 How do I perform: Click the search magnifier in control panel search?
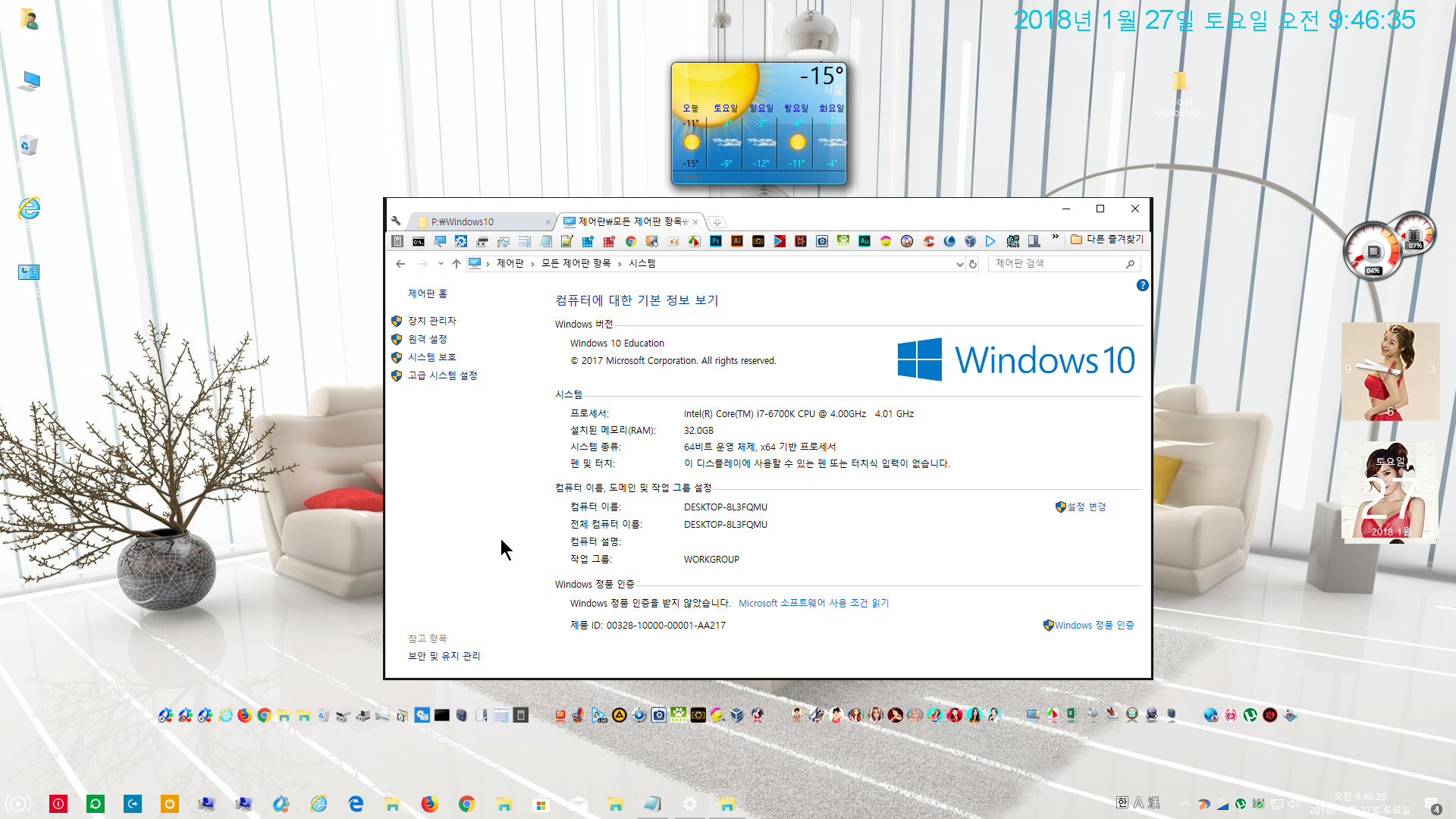tap(1130, 264)
